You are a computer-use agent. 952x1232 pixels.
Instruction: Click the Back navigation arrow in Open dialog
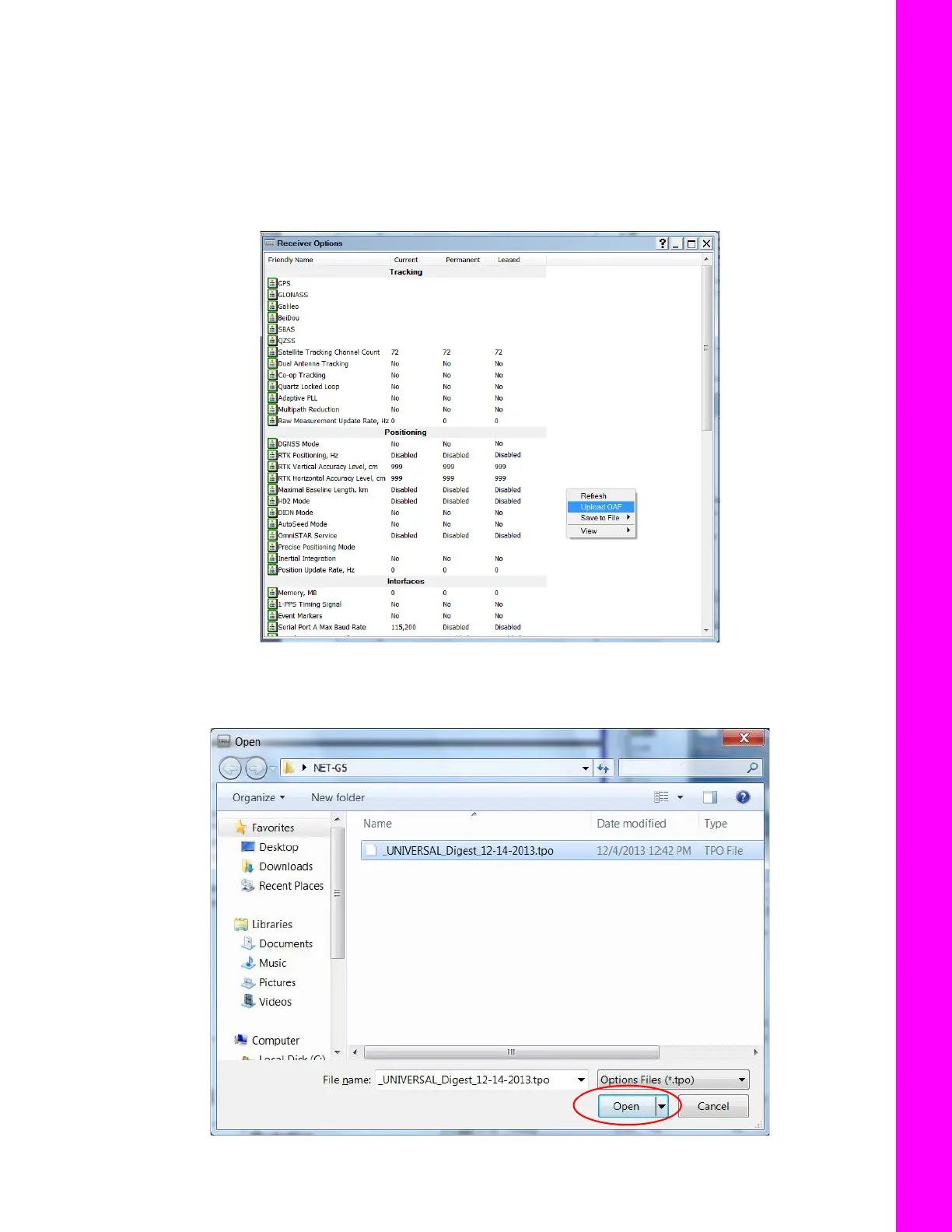pos(231,768)
